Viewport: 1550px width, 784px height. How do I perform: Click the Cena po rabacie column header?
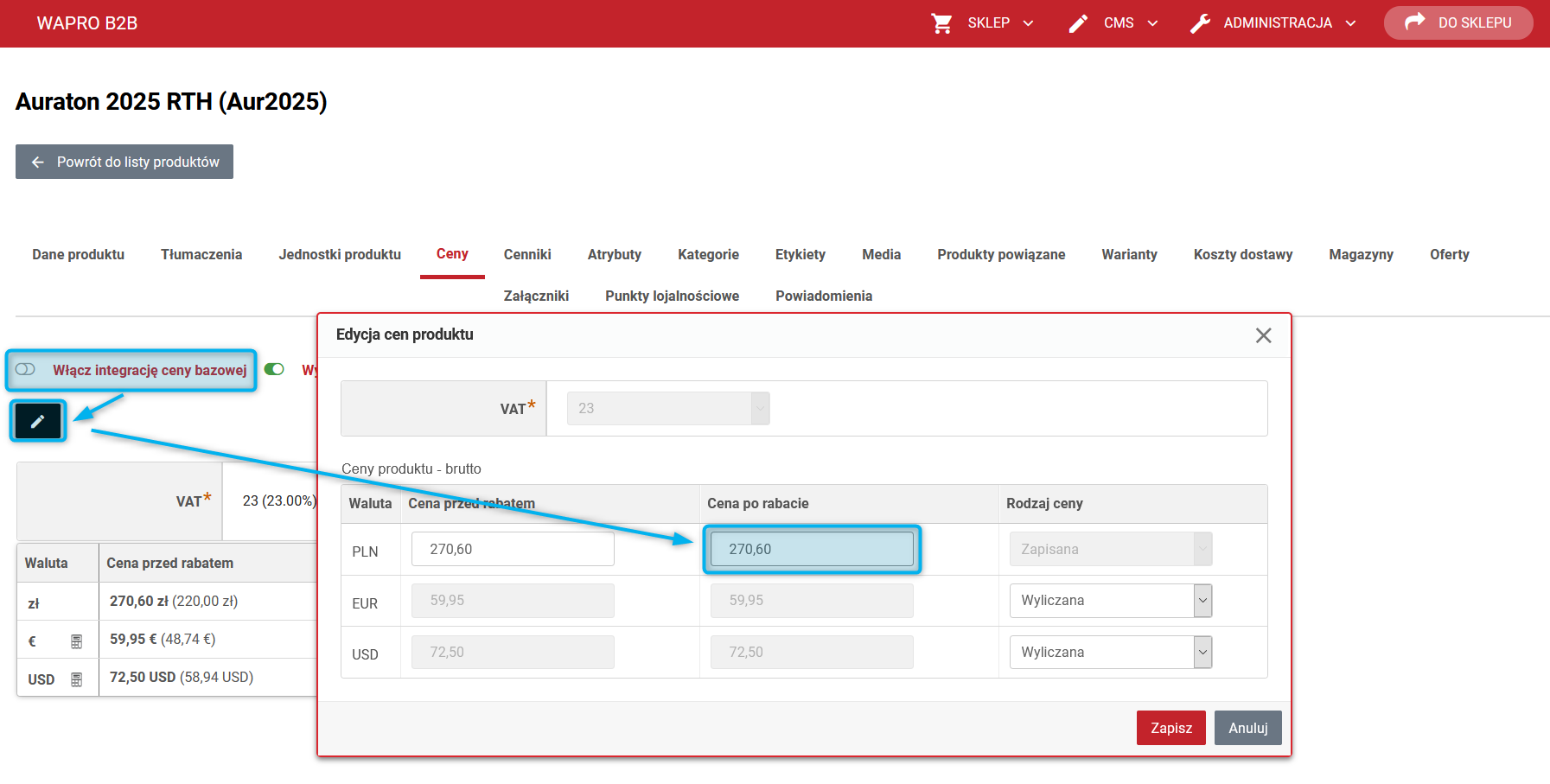[758, 503]
